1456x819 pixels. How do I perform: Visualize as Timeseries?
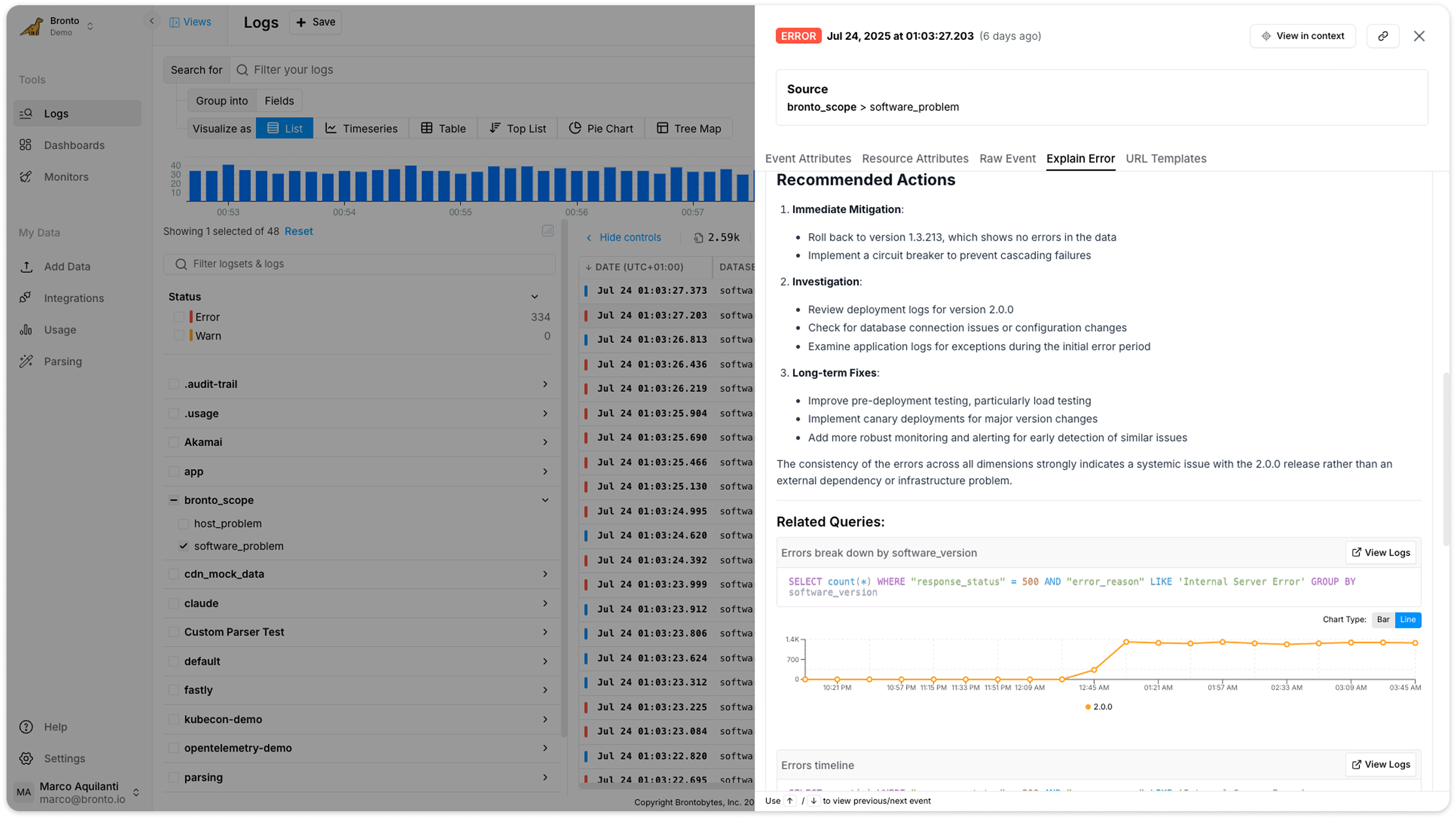361,129
